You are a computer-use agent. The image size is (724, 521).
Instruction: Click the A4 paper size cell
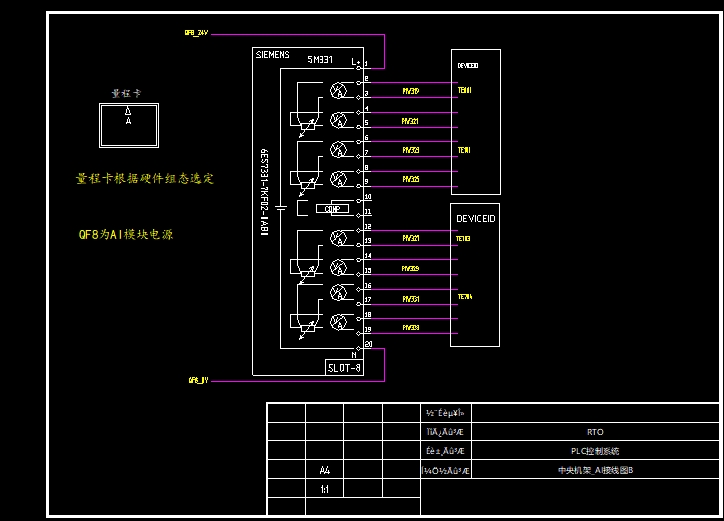click(325, 470)
